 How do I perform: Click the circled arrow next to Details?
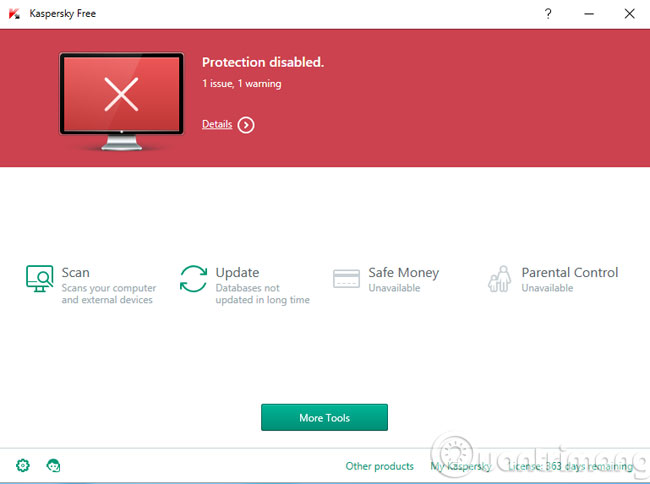coord(246,125)
